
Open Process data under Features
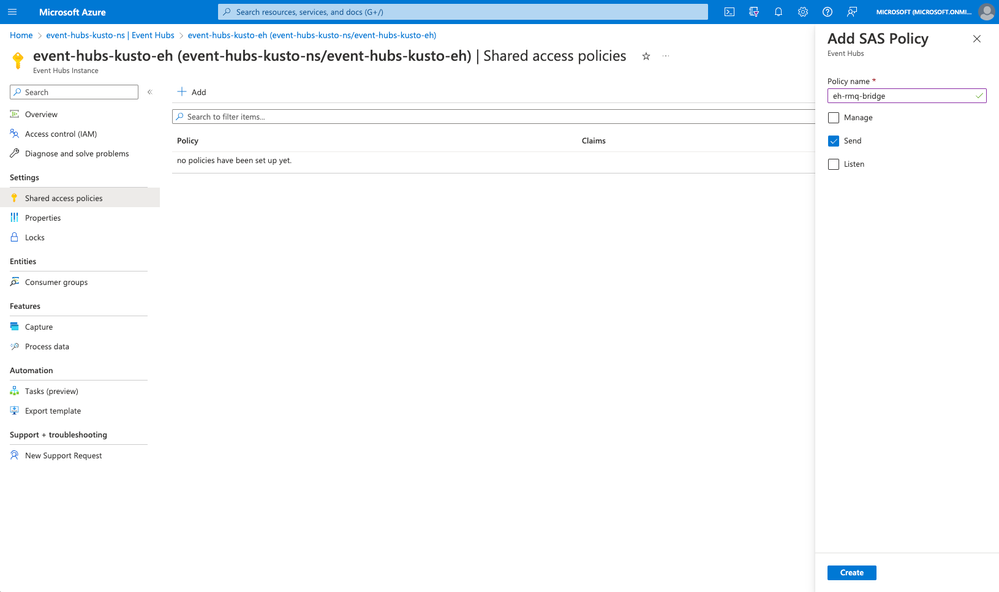pos(47,347)
